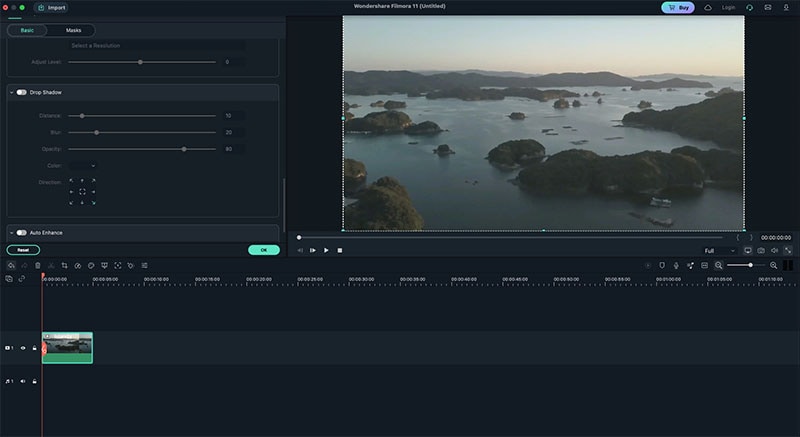
Task: Click the undo arrow in timeline toolbar
Action: [x=11, y=265]
